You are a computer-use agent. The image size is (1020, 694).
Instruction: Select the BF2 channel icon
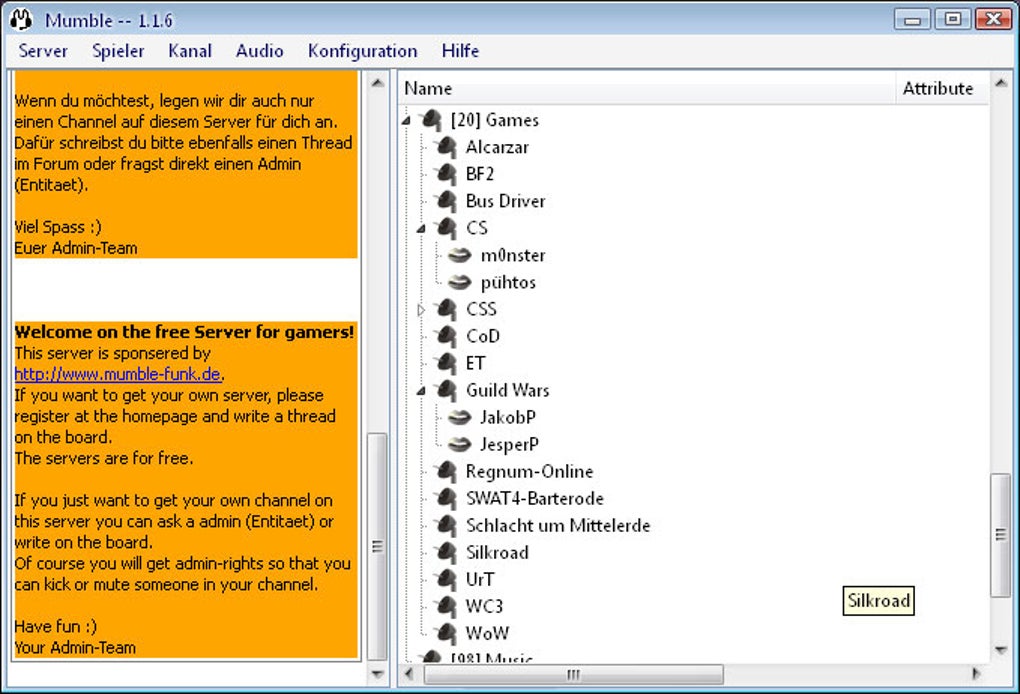(446, 174)
